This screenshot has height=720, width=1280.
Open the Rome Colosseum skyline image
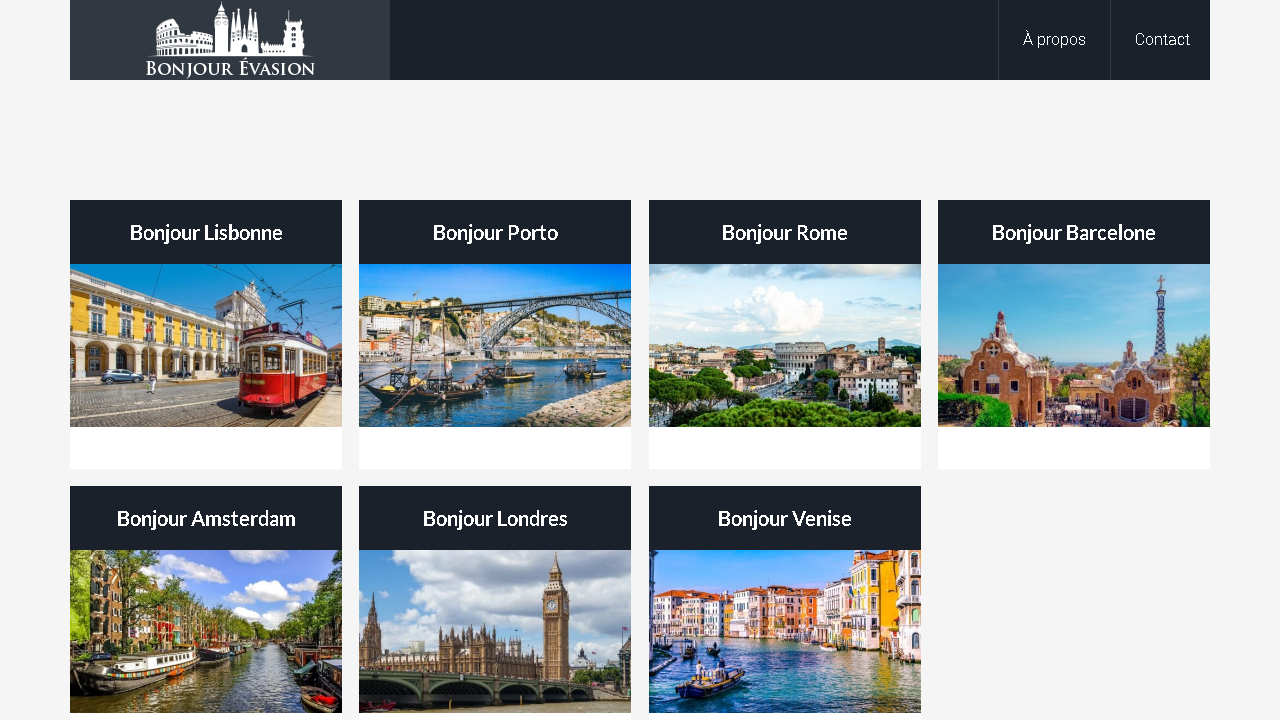coord(785,346)
